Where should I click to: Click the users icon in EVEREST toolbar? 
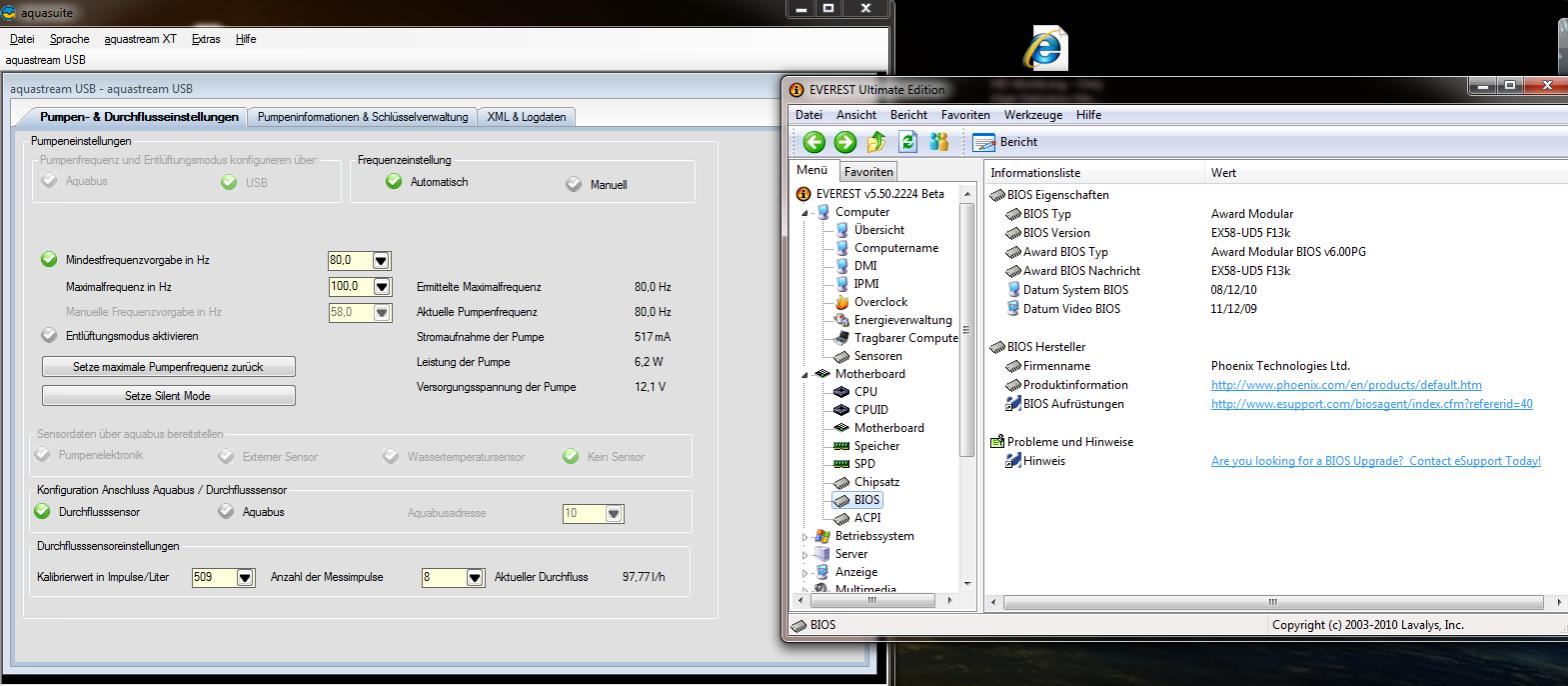[938, 142]
